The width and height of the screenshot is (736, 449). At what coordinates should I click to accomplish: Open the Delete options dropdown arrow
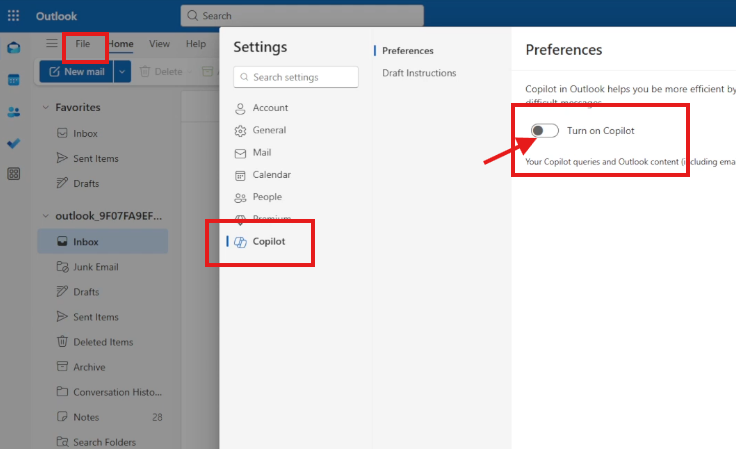tap(190, 72)
